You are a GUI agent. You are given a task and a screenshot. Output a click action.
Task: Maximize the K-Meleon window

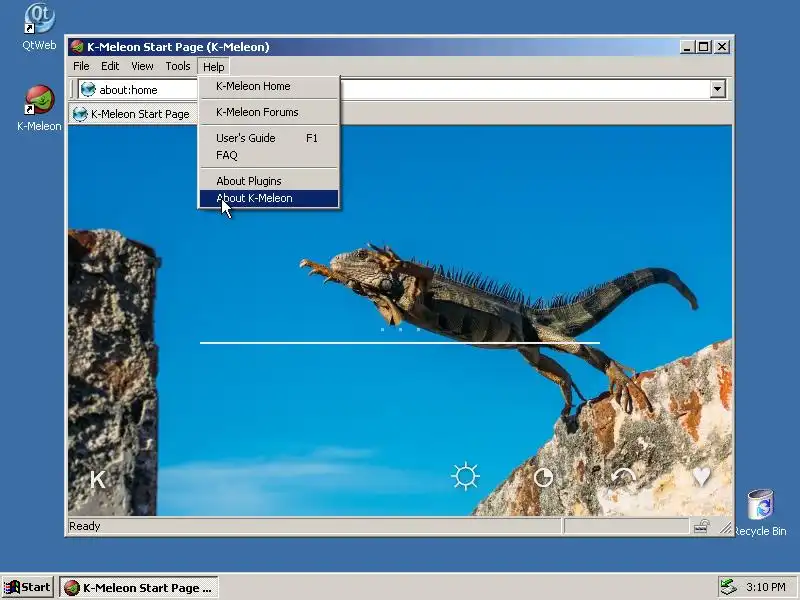click(x=703, y=47)
